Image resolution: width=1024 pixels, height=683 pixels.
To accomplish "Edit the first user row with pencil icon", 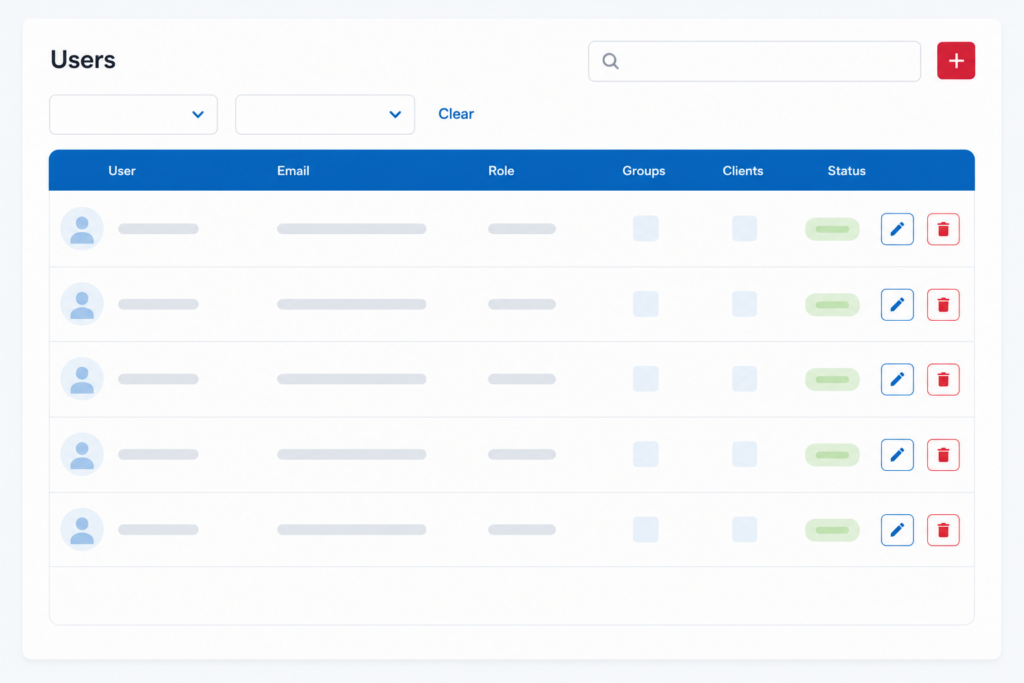I will 897,229.
